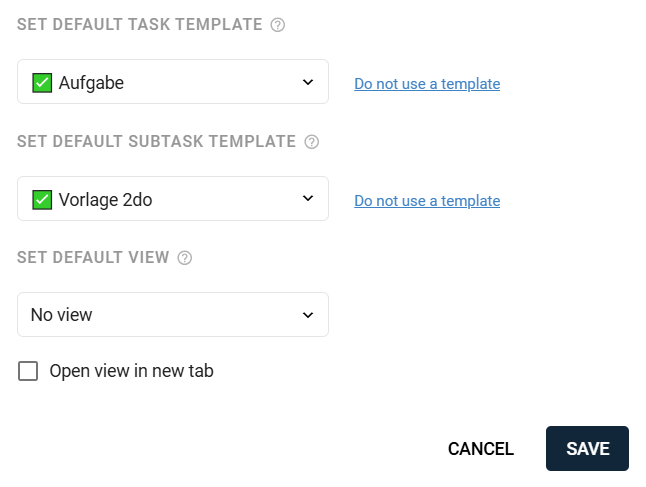Click help icon beside Set Default Task Template
This screenshot has height=487, width=646.
(278, 25)
